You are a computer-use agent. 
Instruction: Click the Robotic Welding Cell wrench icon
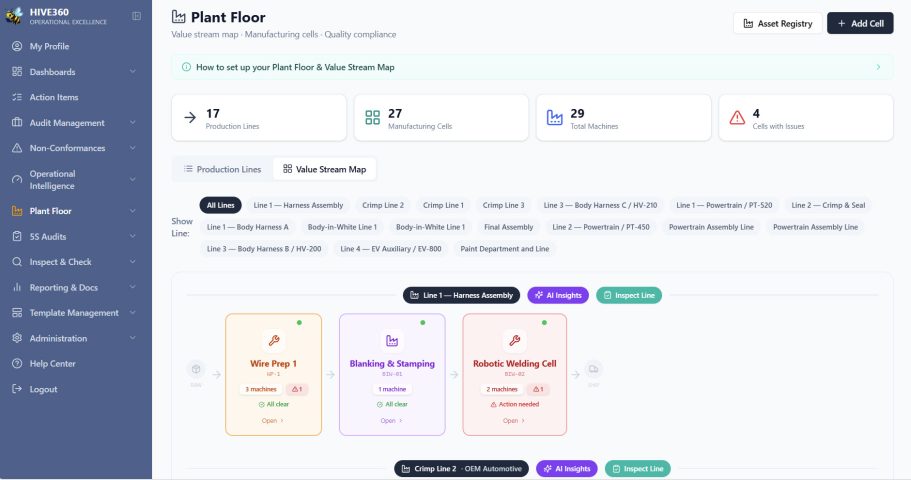click(515, 341)
